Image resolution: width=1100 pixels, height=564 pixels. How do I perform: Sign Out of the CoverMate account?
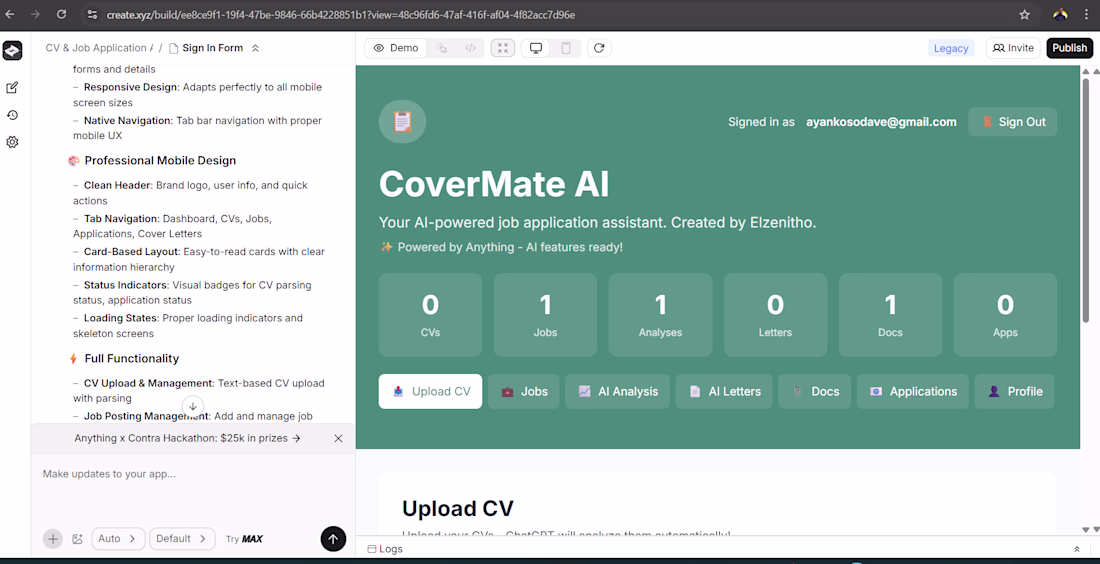click(1012, 121)
